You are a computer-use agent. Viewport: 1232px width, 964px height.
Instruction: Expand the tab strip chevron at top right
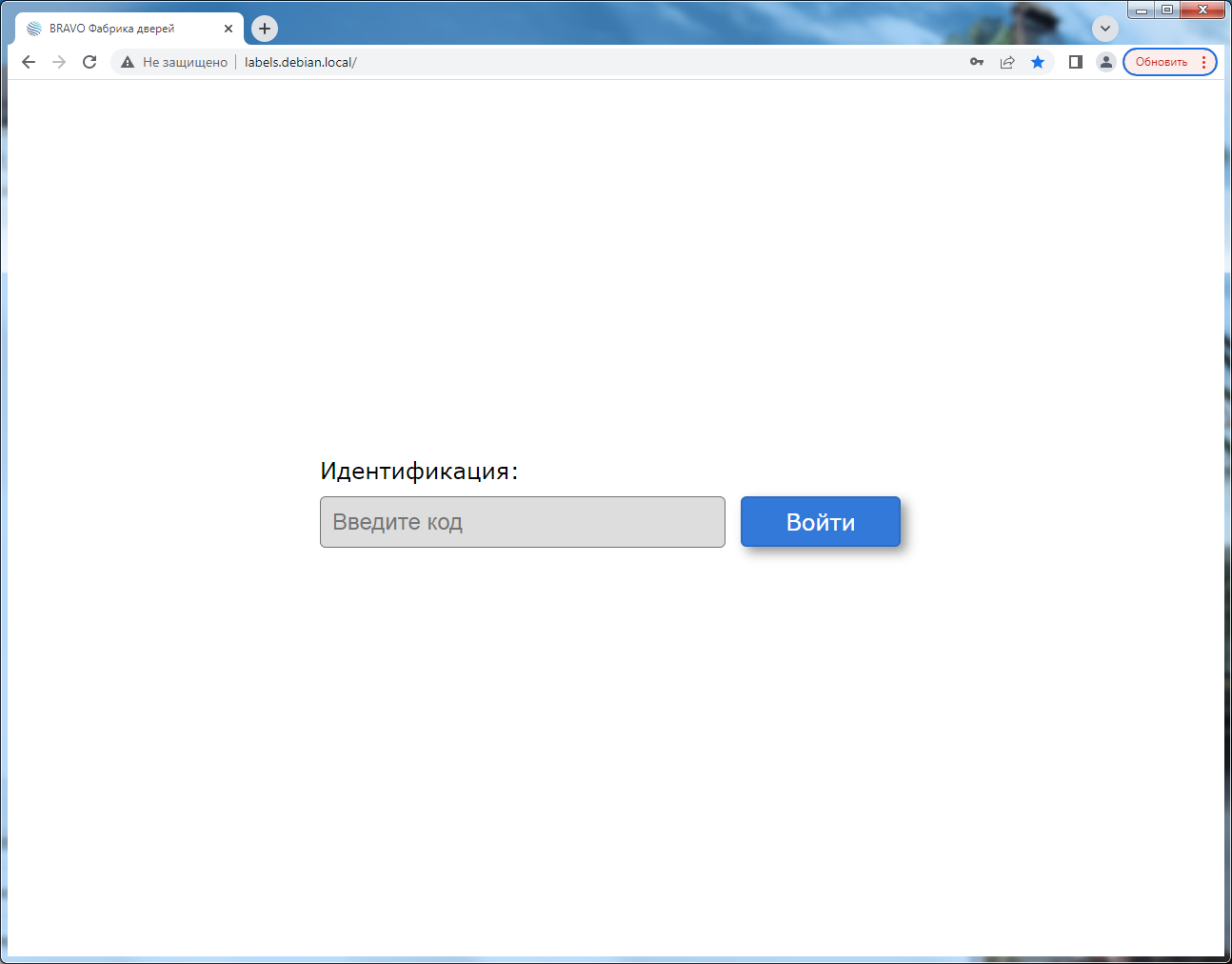point(1105,29)
